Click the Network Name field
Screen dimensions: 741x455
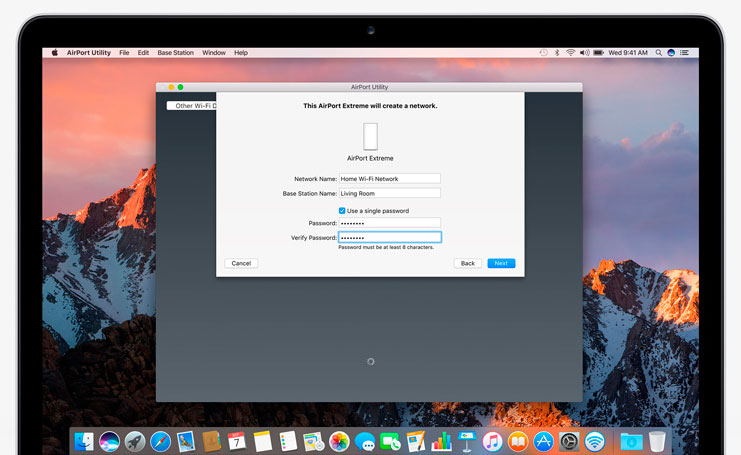(389, 179)
